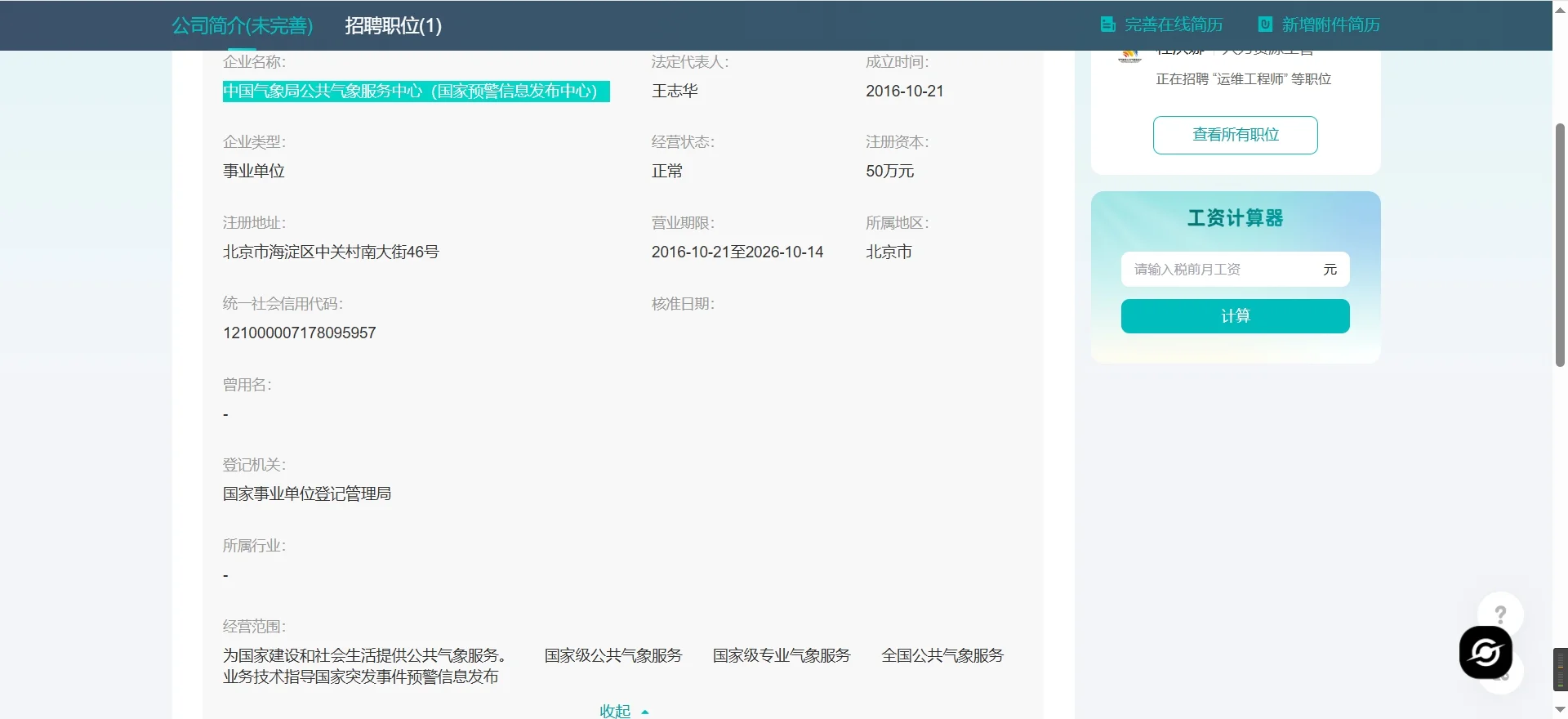Screen dimensions: 1568x719
Task: Open the black customer service chat icon
Action: point(1486,652)
